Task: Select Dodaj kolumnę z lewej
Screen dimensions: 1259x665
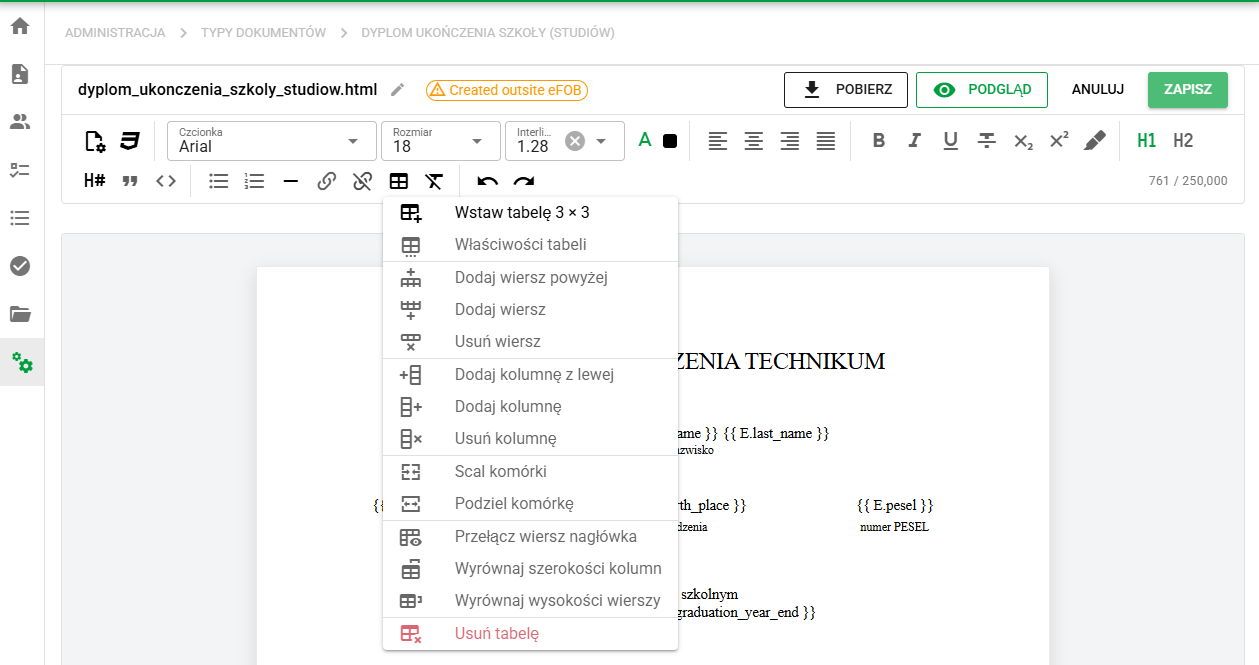Action: click(530, 375)
